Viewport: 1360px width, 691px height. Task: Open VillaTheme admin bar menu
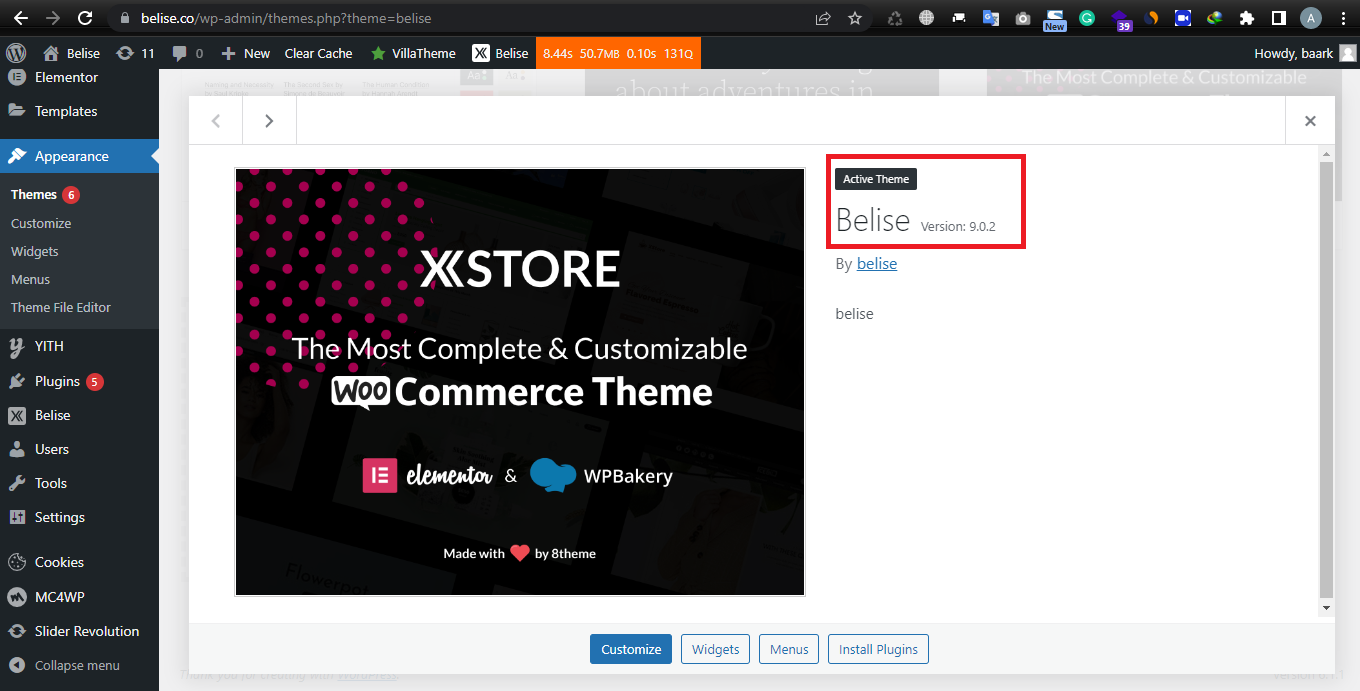[413, 53]
